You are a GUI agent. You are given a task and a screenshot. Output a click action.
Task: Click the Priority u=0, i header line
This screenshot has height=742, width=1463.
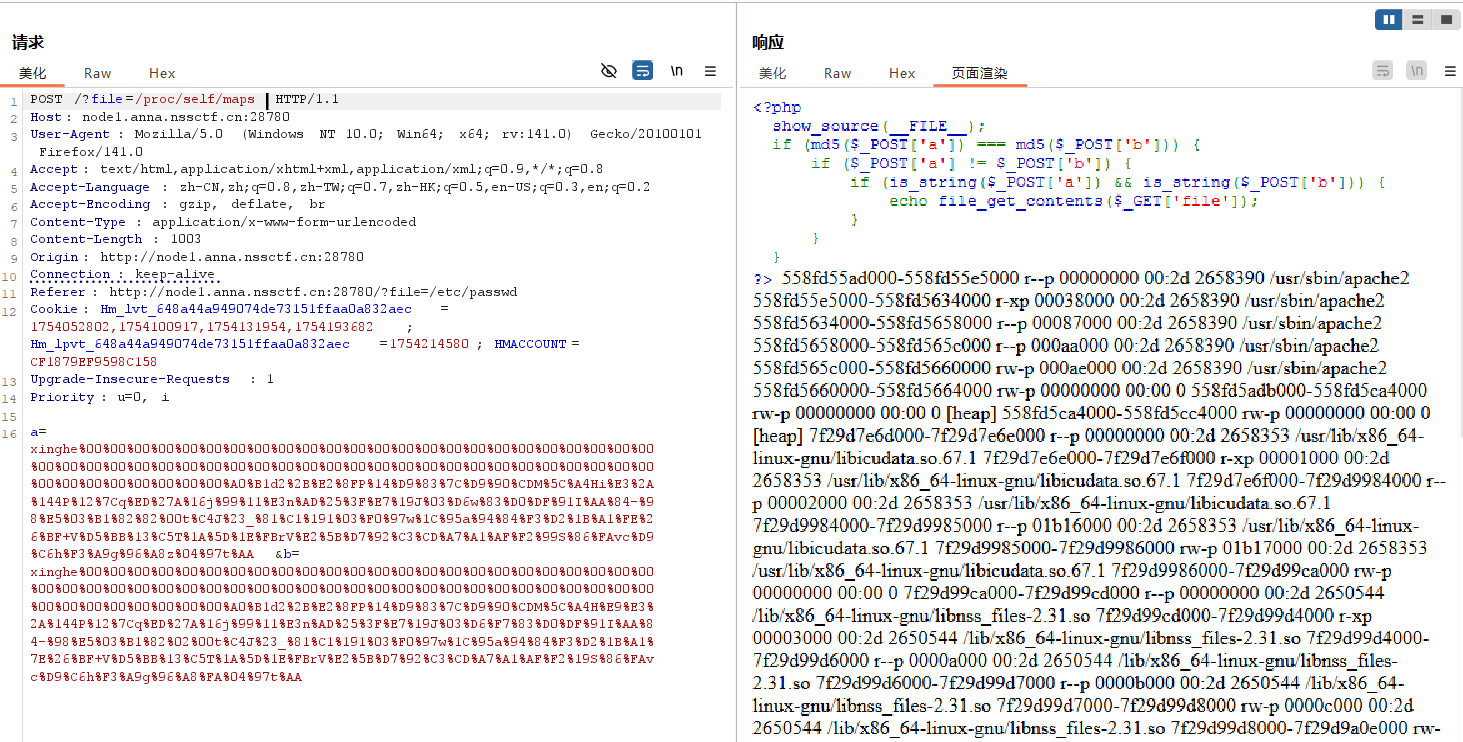(99, 397)
